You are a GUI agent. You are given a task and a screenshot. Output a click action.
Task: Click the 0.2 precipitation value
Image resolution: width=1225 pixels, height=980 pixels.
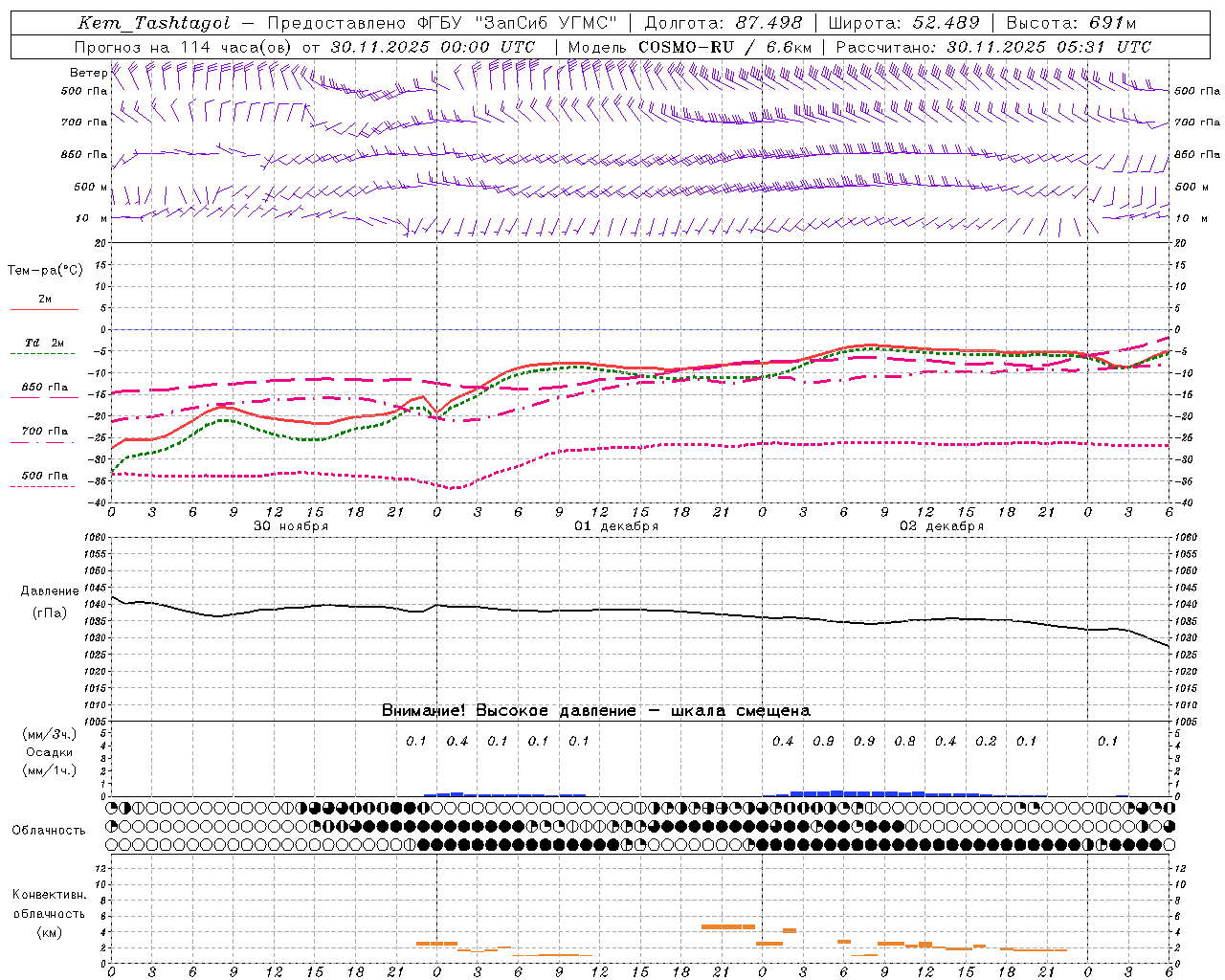[x=986, y=742]
